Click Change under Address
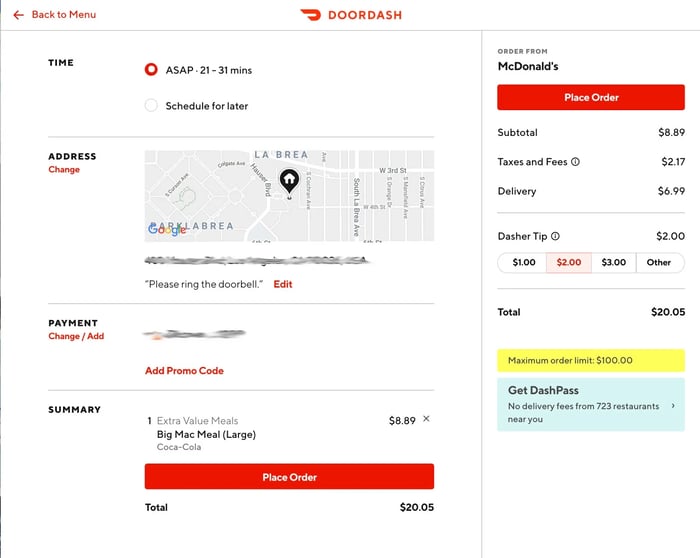This screenshot has width=700, height=558. [x=64, y=170]
